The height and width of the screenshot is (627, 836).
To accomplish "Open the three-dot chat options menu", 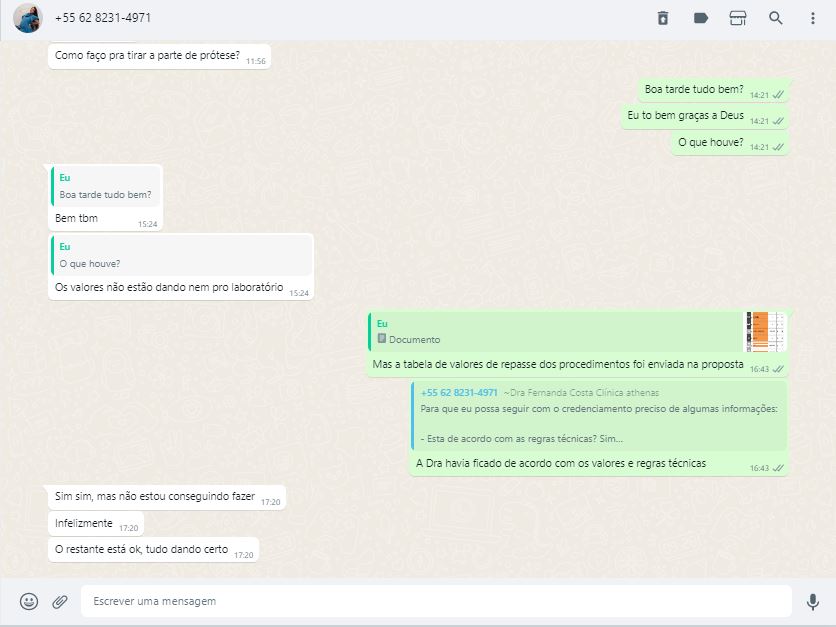I will 812,18.
